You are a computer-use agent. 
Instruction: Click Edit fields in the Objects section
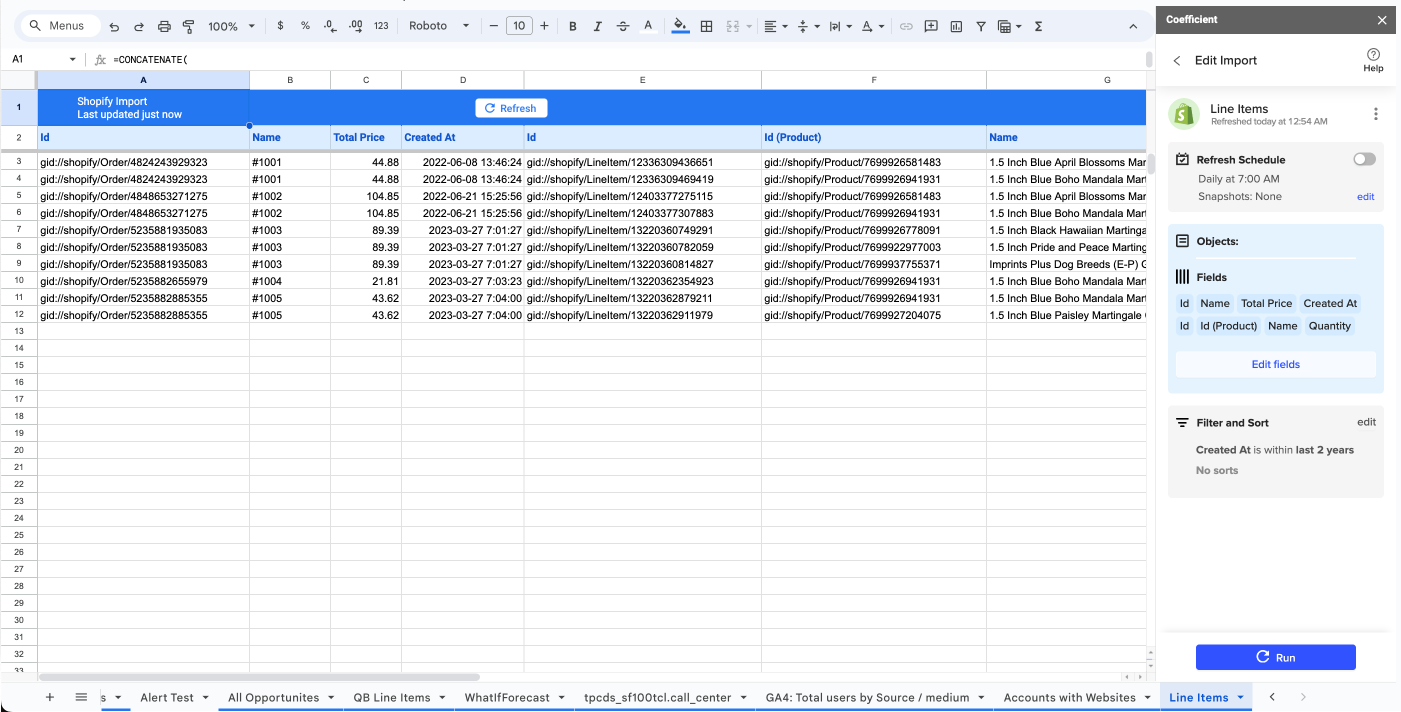(x=1275, y=363)
